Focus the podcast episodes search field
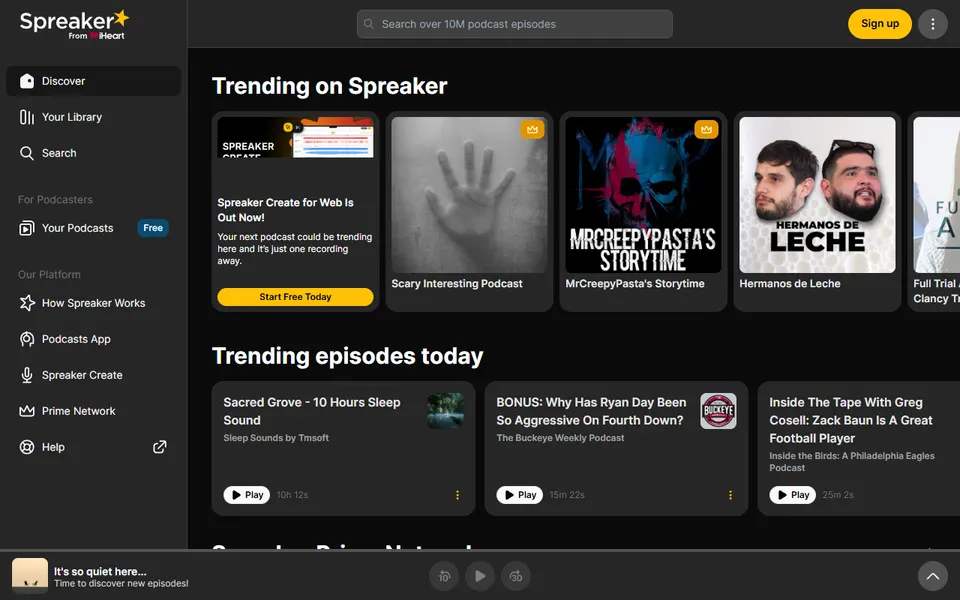Viewport: 960px width, 600px height. point(514,24)
